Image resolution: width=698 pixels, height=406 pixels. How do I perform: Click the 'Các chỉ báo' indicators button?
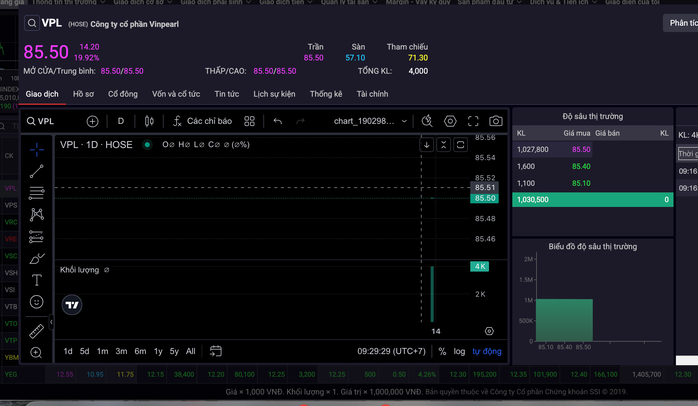click(x=203, y=121)
